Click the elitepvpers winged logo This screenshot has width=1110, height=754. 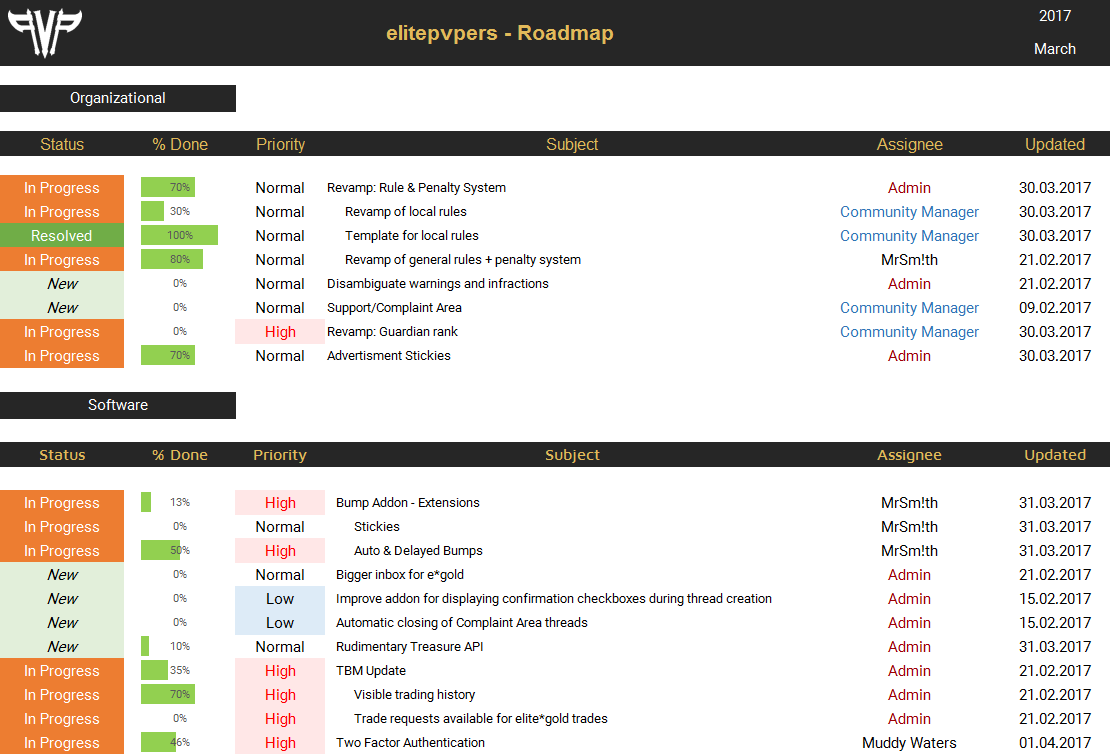point(45,33)
